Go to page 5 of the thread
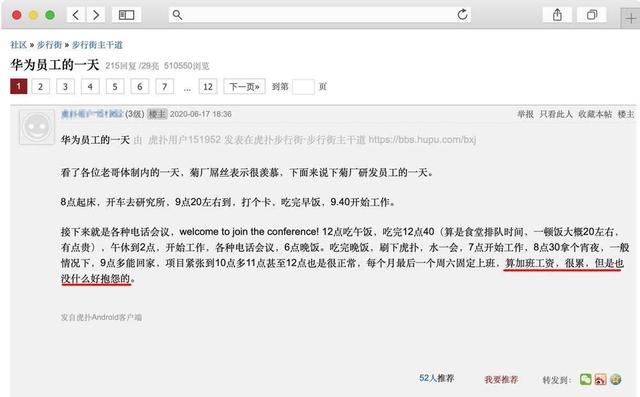 click(x=115, y=86)
